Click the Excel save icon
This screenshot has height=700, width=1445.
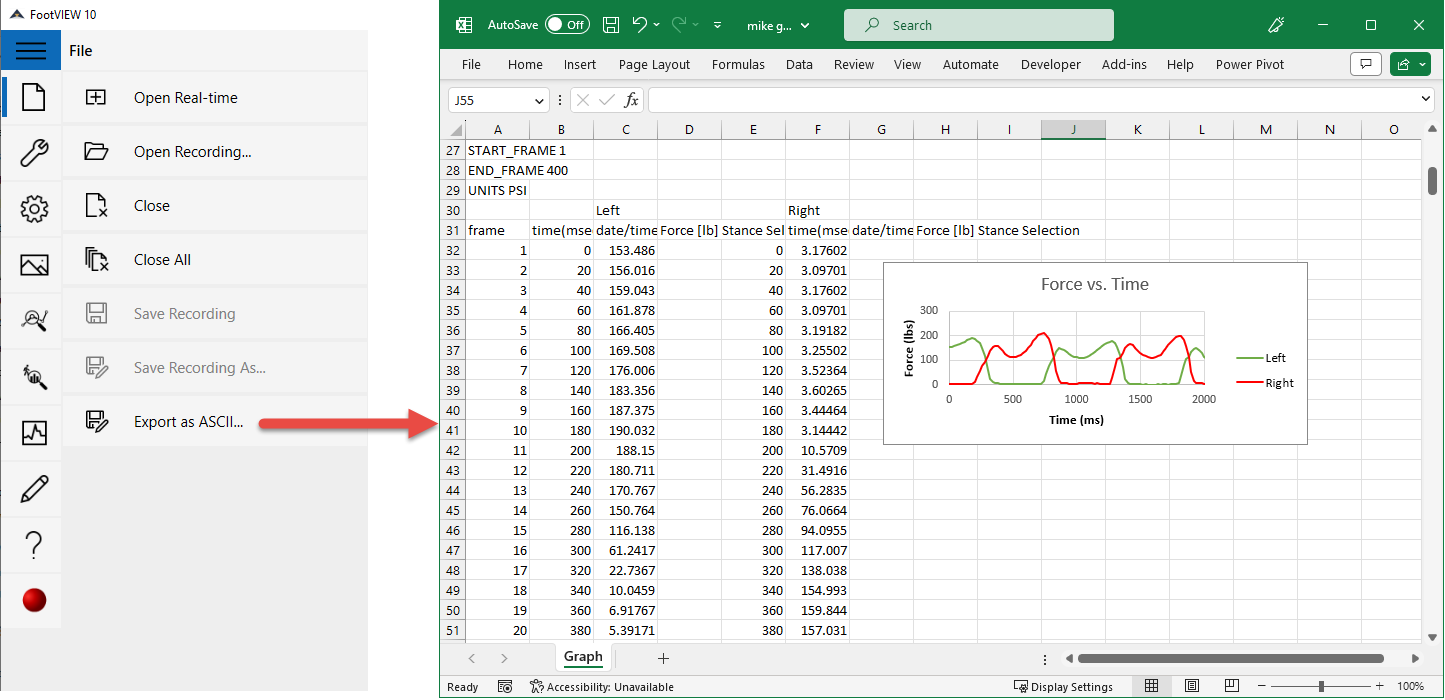click(611, 25)
